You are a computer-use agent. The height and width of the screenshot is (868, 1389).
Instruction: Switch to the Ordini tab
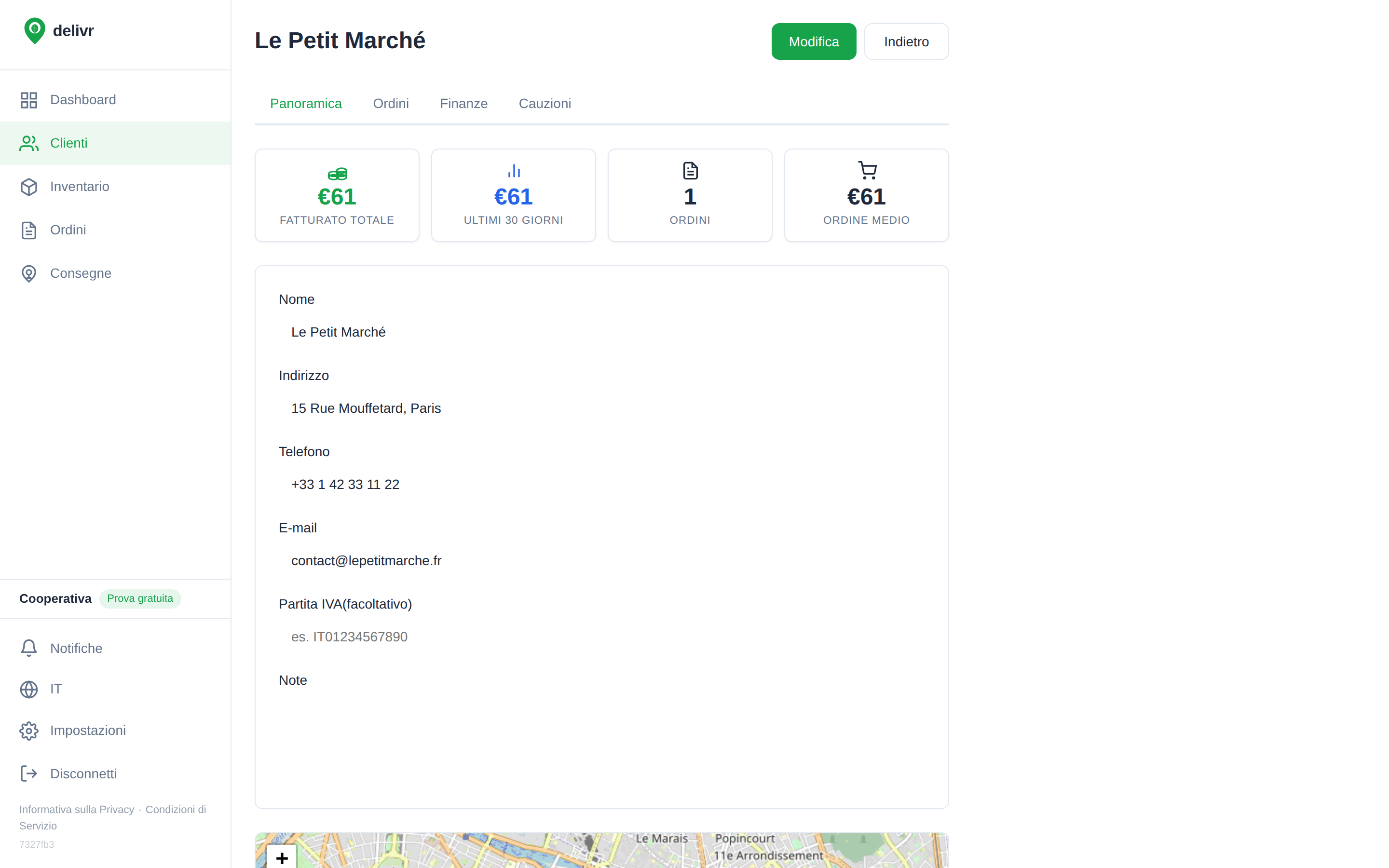click(x=391, y=103)
